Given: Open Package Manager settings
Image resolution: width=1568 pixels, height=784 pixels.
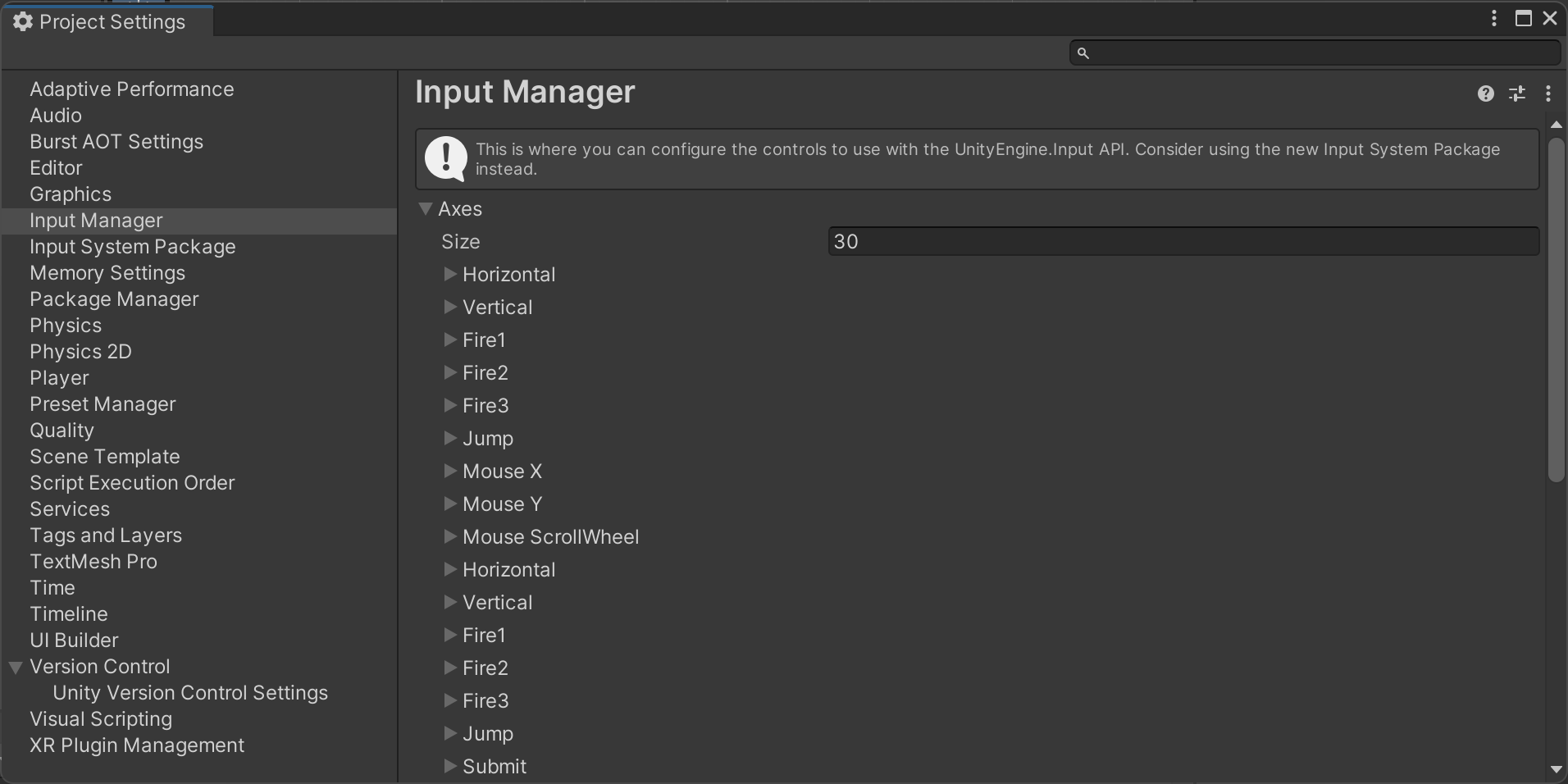Looking at the screenshot, I should (114, 299).
